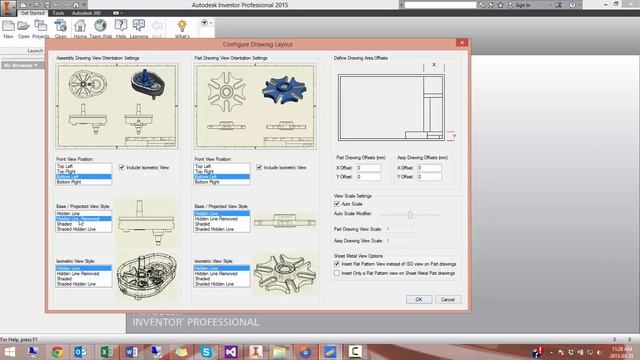Select Top Right in assembly Front View Position
Screen dimensions: 640x360
83,171
